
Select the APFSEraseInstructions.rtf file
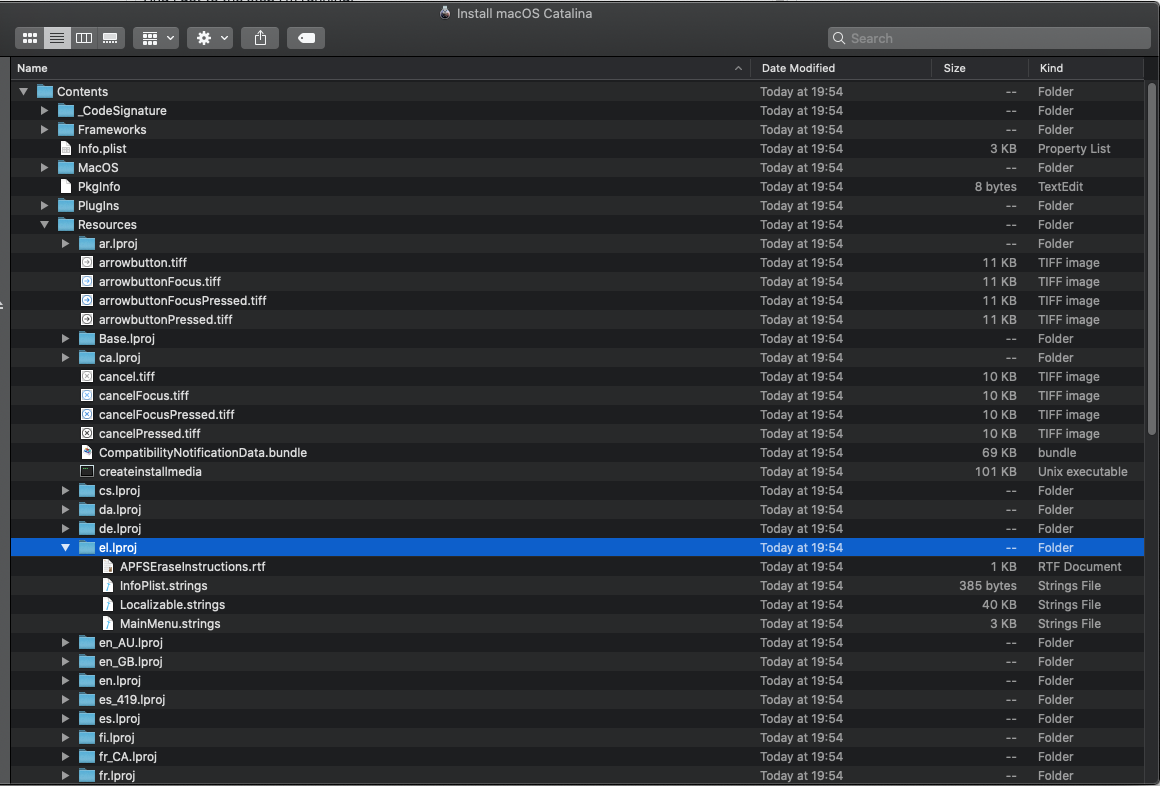tap(193, 566)
